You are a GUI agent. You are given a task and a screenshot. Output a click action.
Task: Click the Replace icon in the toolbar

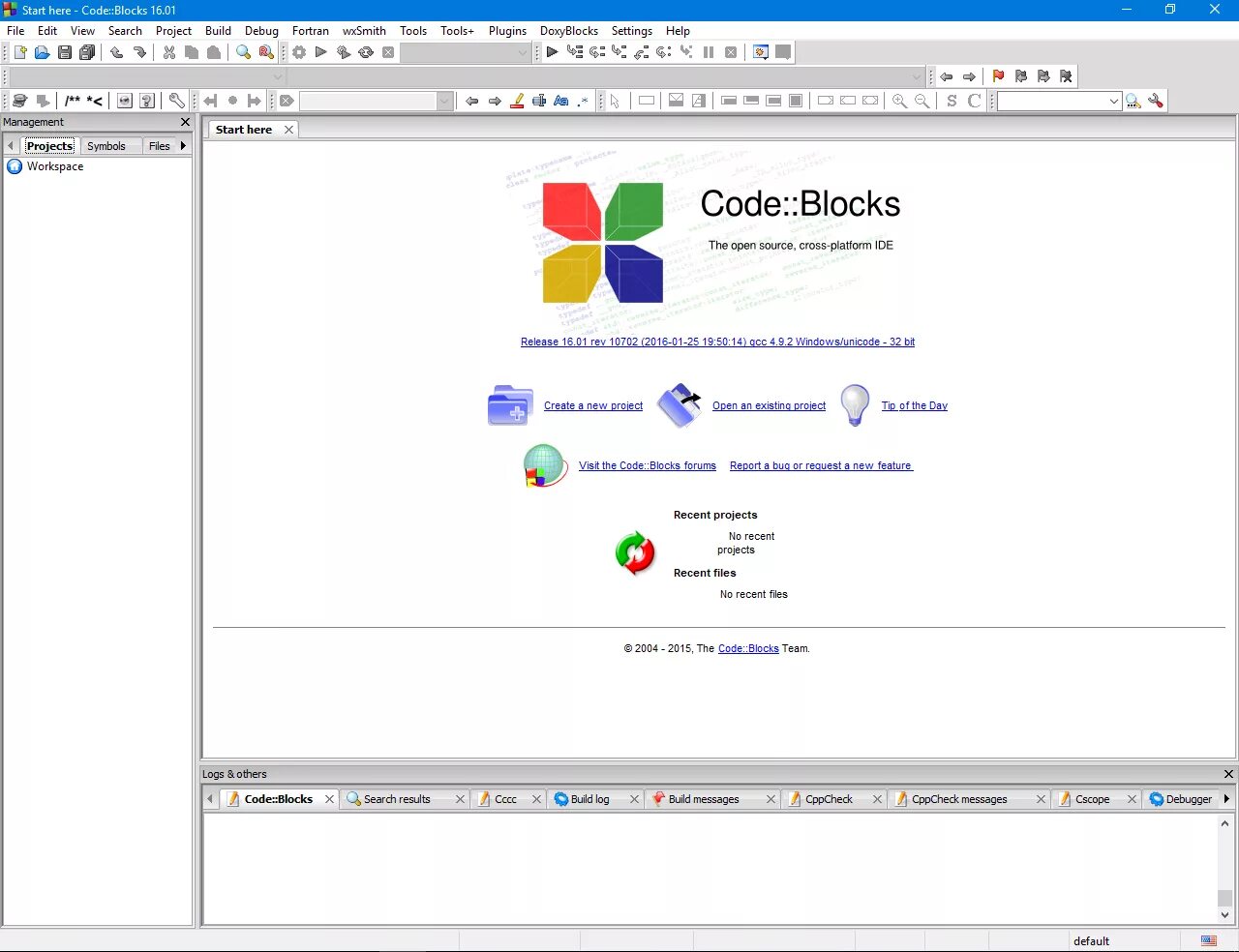pos(266,52)
